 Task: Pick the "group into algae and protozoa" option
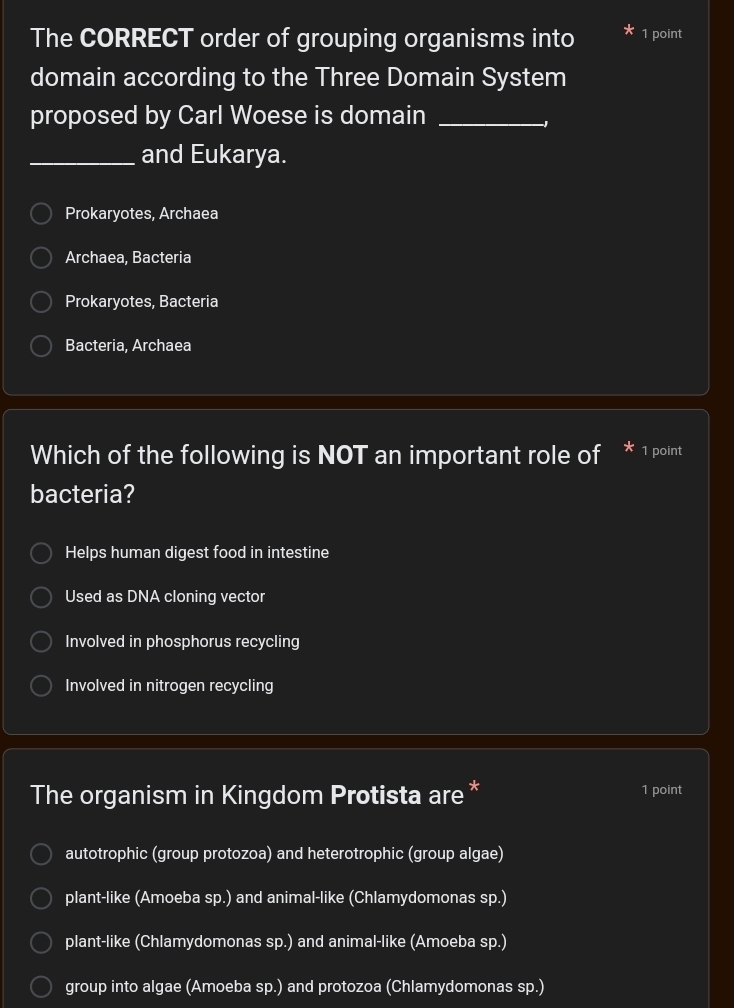point(41,986)
